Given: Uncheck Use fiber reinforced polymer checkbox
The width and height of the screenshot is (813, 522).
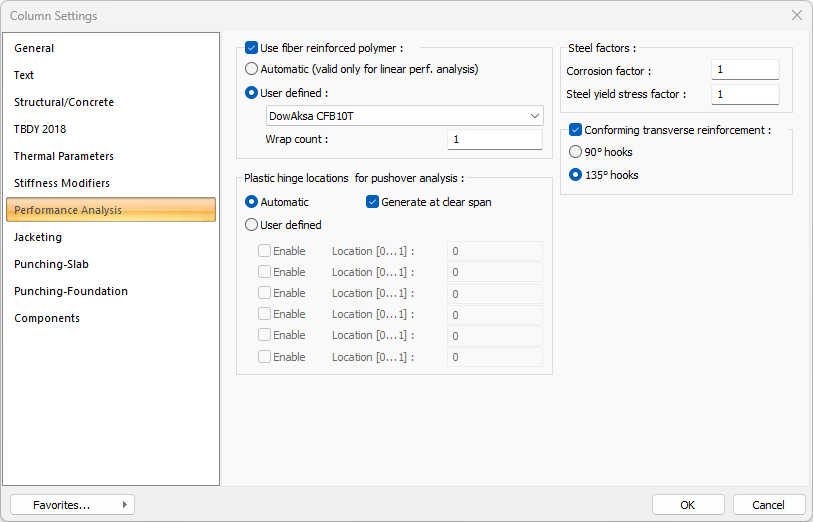Looking at the screenshot, I should [252, 48].
